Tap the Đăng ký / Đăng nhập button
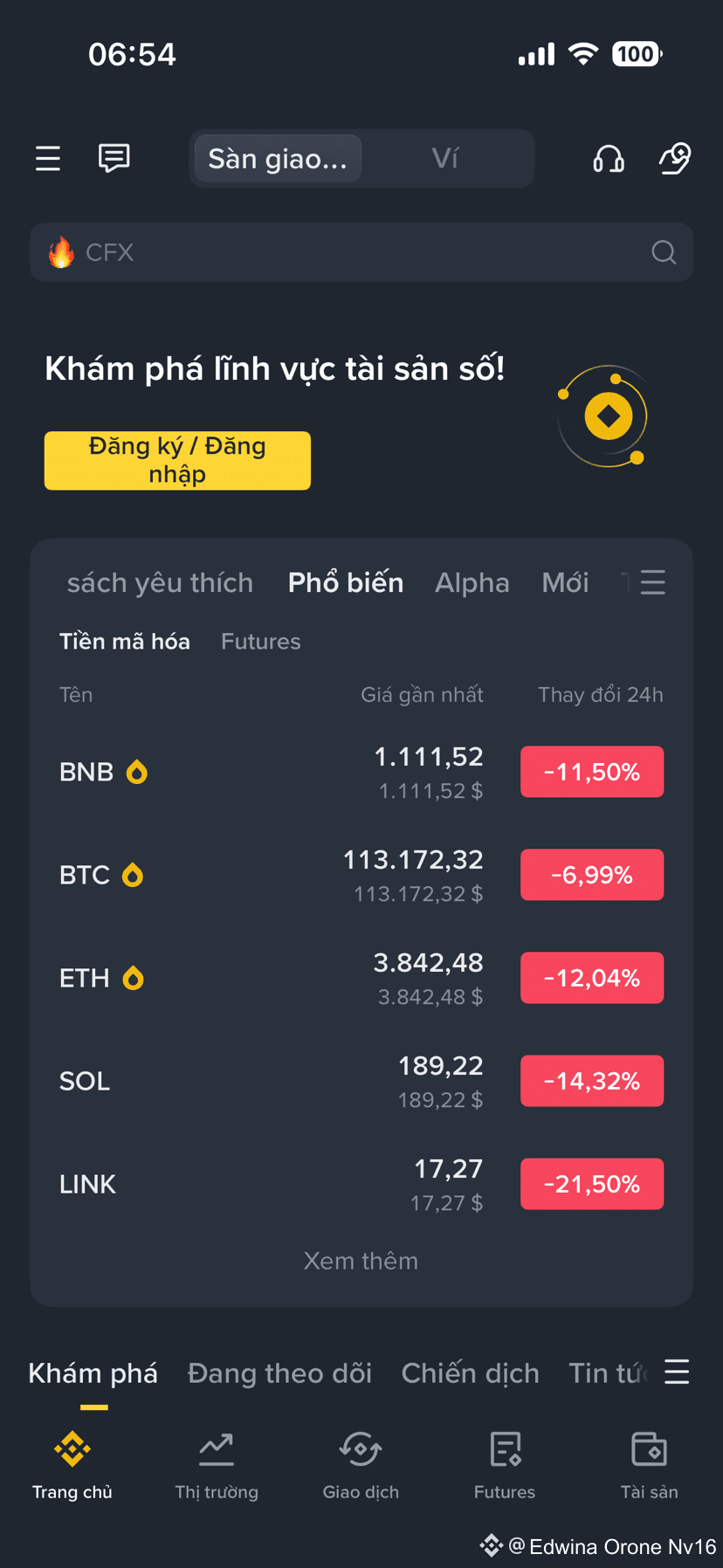This screenshot has width=723, height=1568. [177, 460]
